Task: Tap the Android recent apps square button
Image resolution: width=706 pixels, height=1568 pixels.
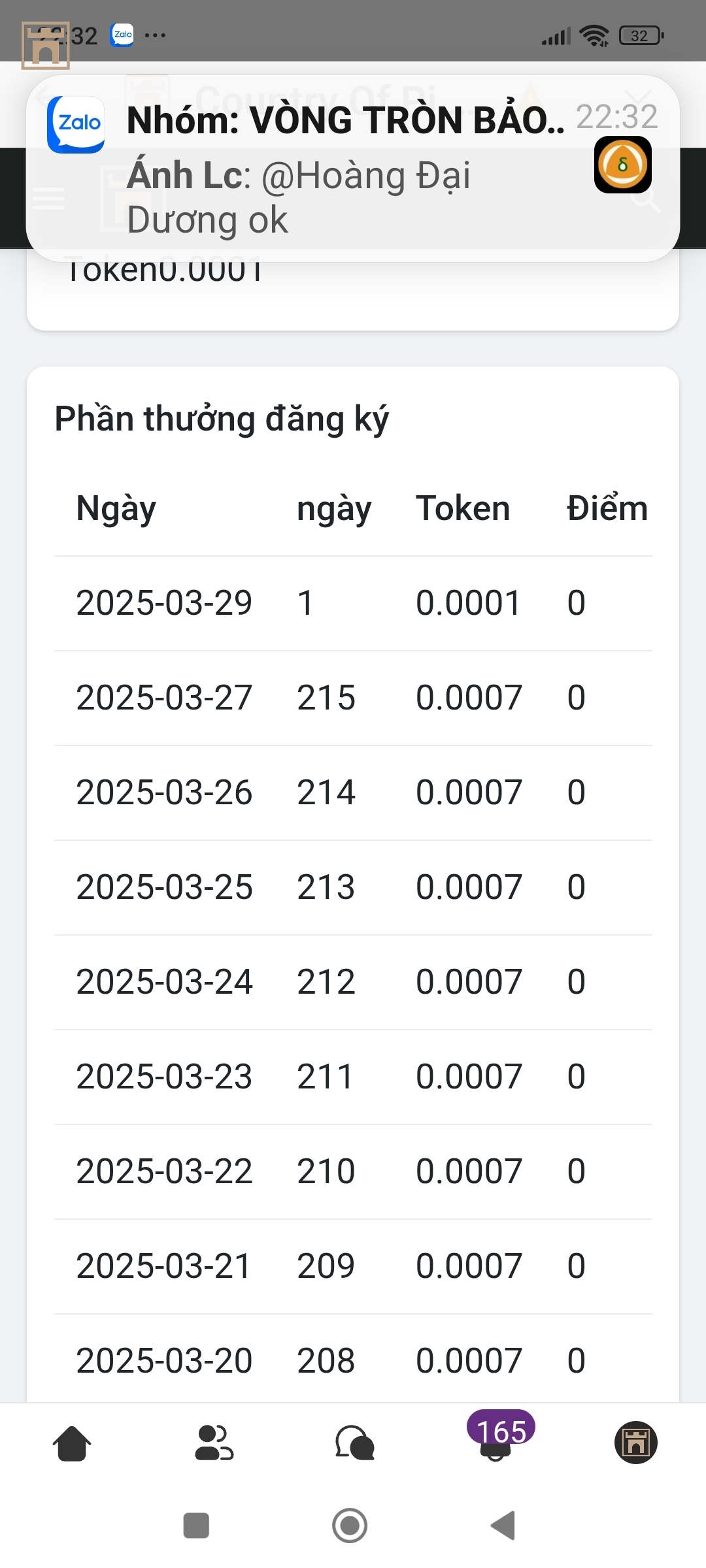Action: [196, 1526]
